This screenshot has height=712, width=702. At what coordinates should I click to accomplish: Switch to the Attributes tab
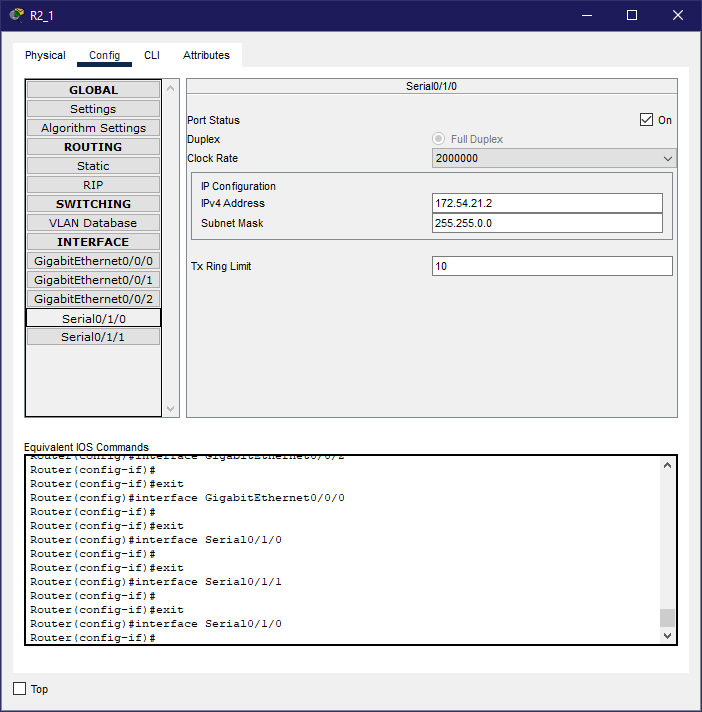(206, 55)
